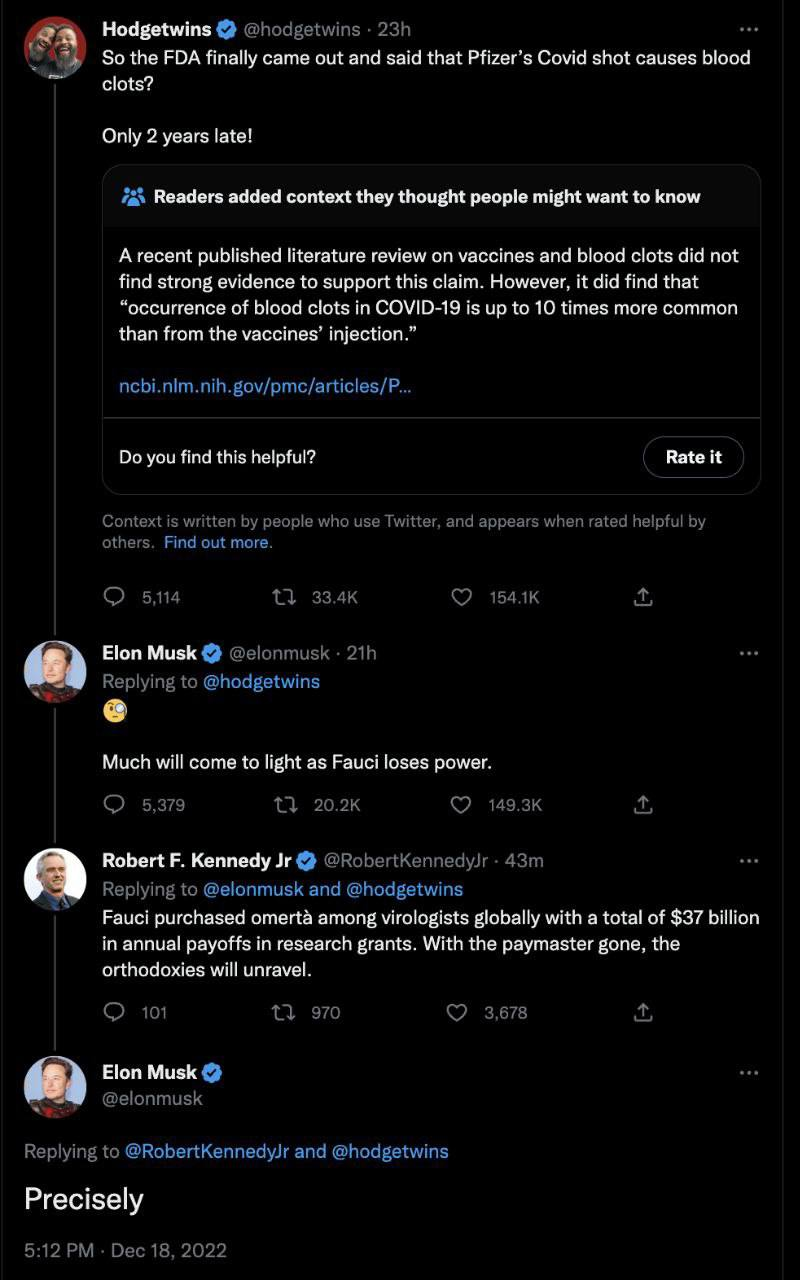Open Robert F. Kennedy Jr's profile avatar
Image resolution: width=800 pixels, height=1280 pixels.
point(55,879)
